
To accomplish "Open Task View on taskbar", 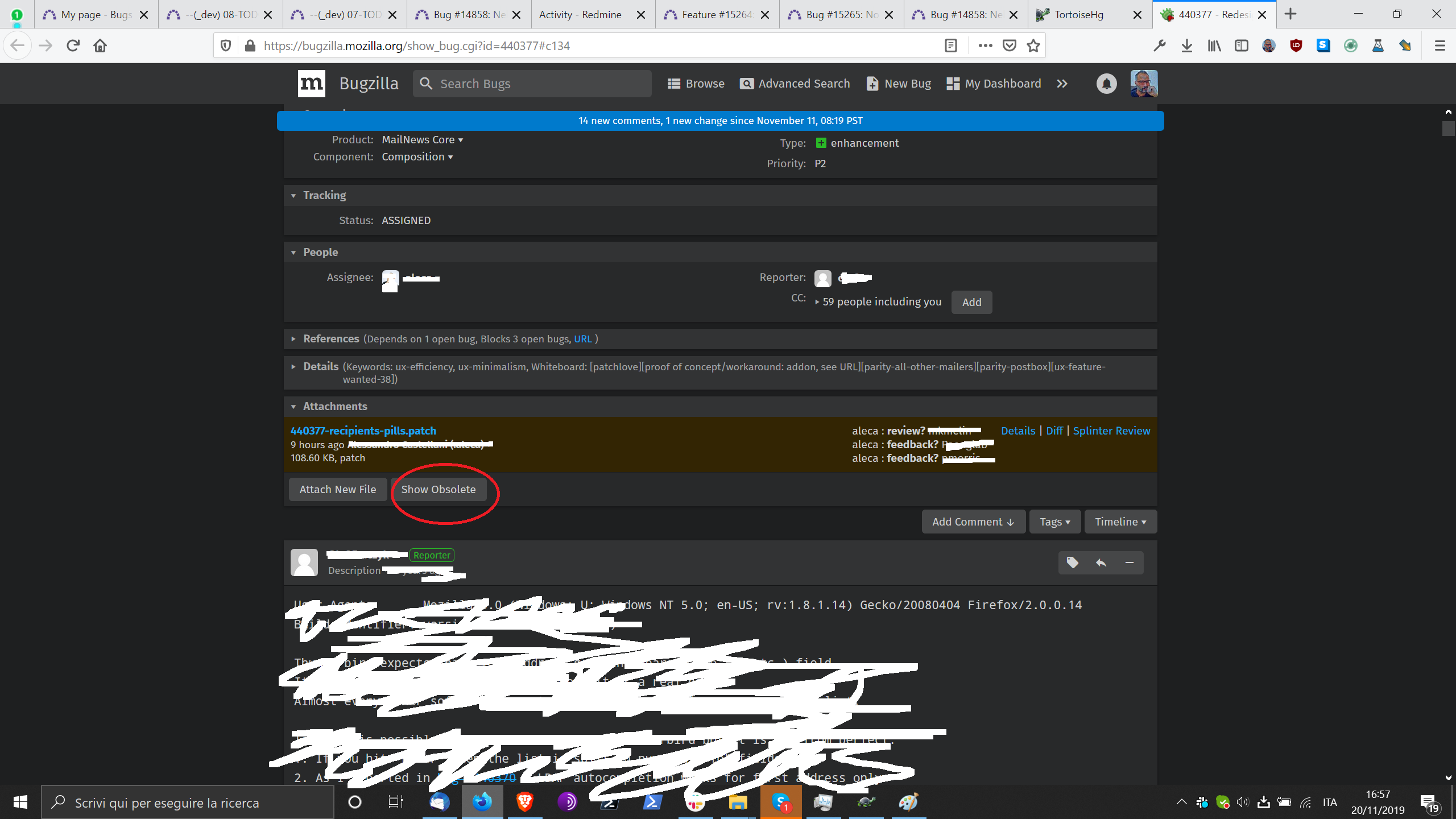I will point(395,802).
